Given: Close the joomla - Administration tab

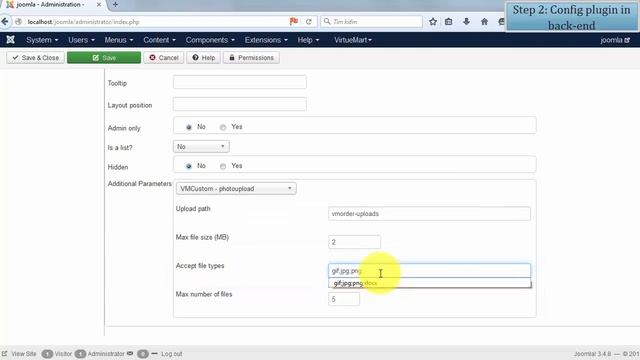Looking at the screenshot, I should (x=99, y=4).
